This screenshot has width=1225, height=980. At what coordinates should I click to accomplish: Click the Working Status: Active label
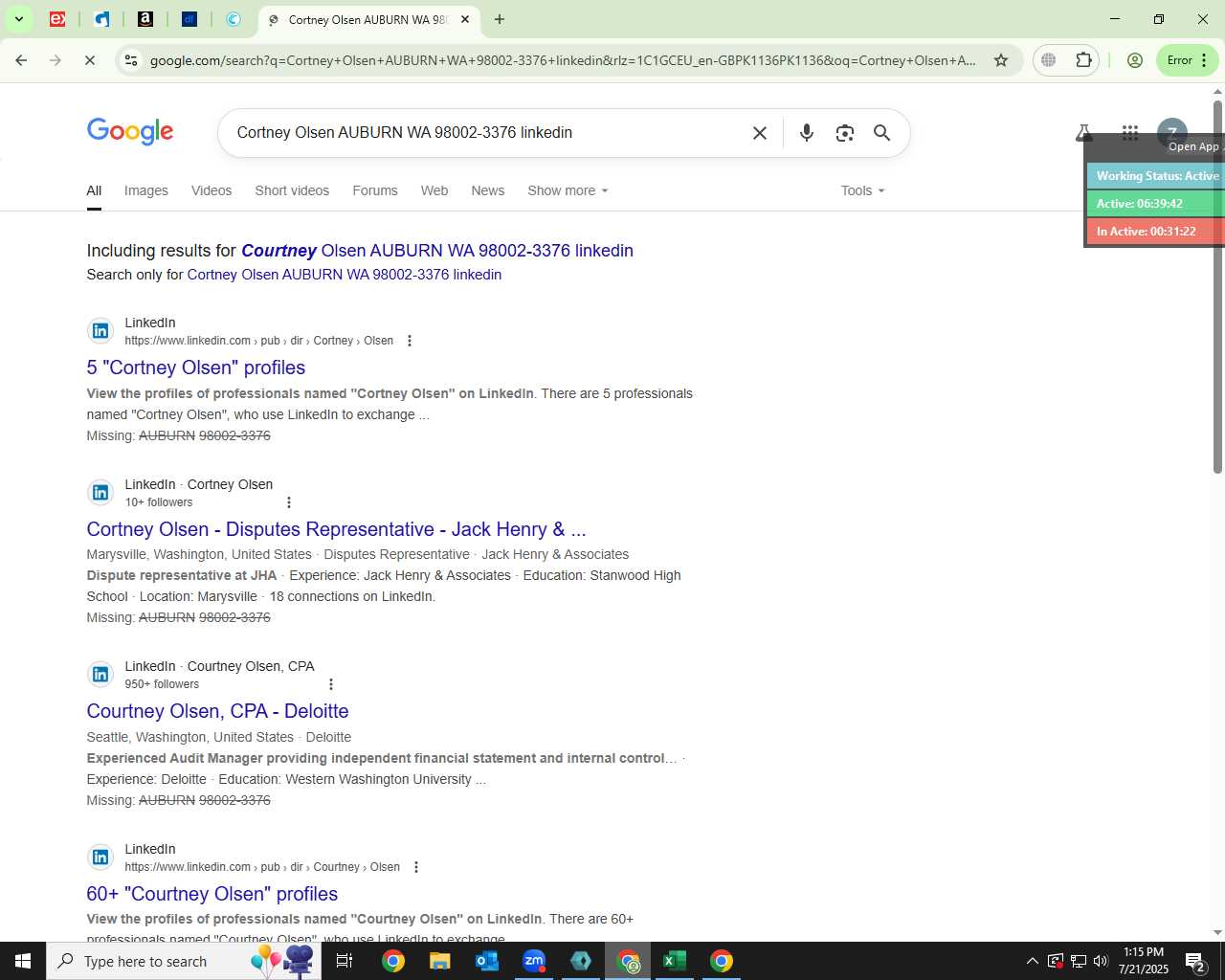[x=1155, y=176]
